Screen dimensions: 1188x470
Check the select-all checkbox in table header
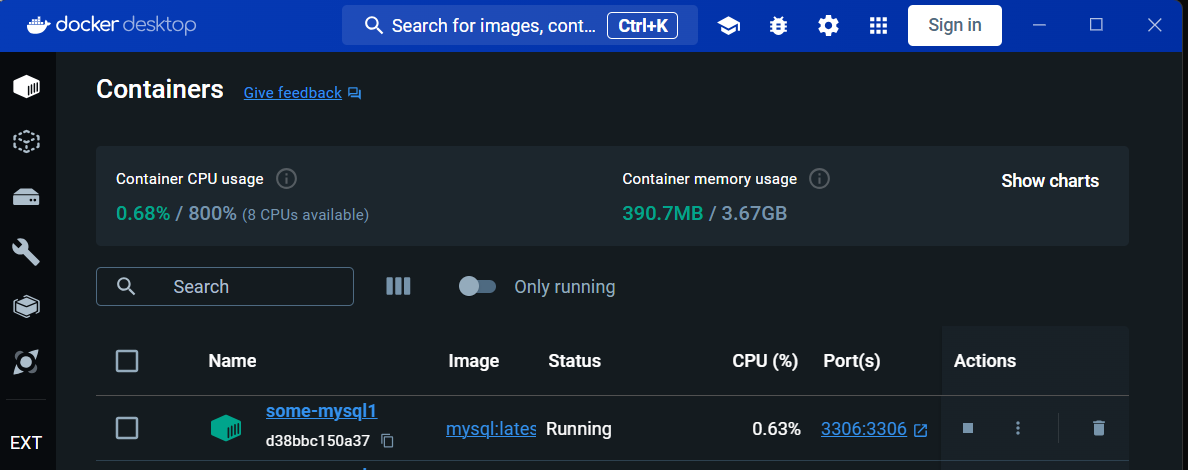pos(127,361)
